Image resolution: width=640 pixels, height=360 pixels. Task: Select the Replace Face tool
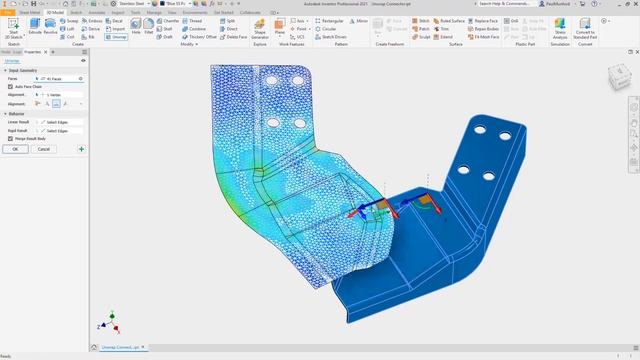point(483,21)
